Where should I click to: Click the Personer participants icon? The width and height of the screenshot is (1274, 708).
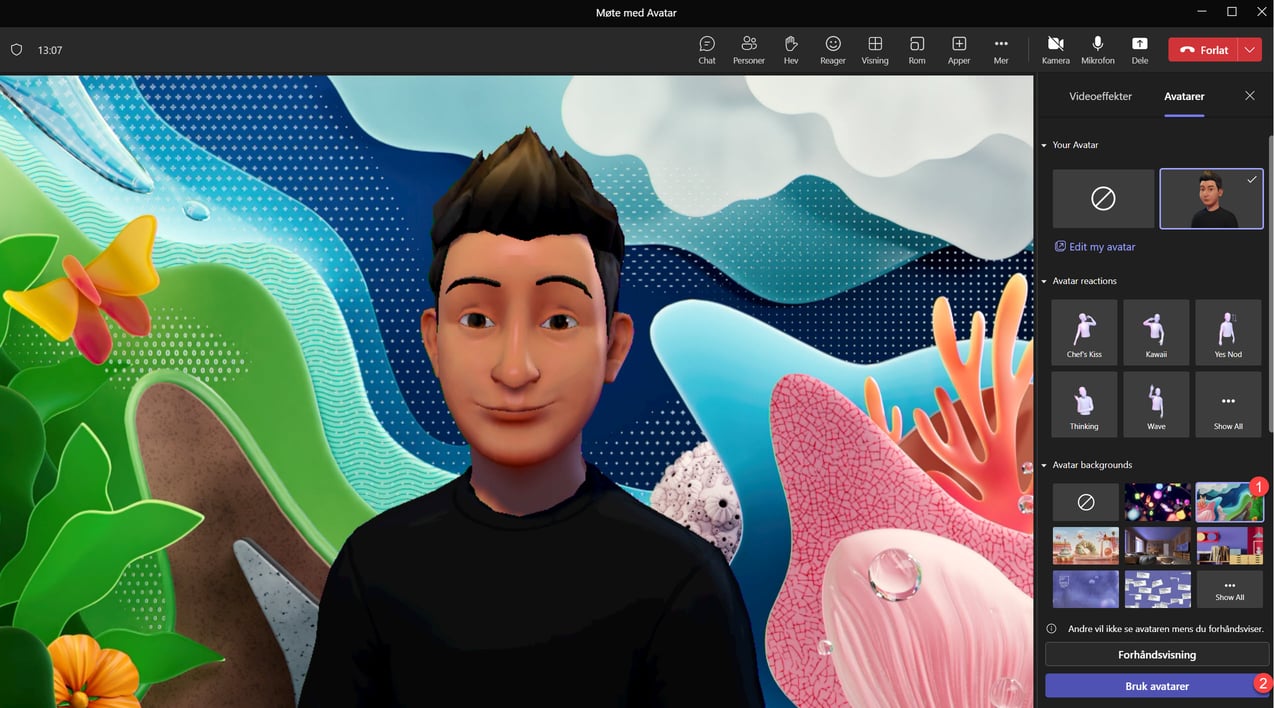pos(748,49)
